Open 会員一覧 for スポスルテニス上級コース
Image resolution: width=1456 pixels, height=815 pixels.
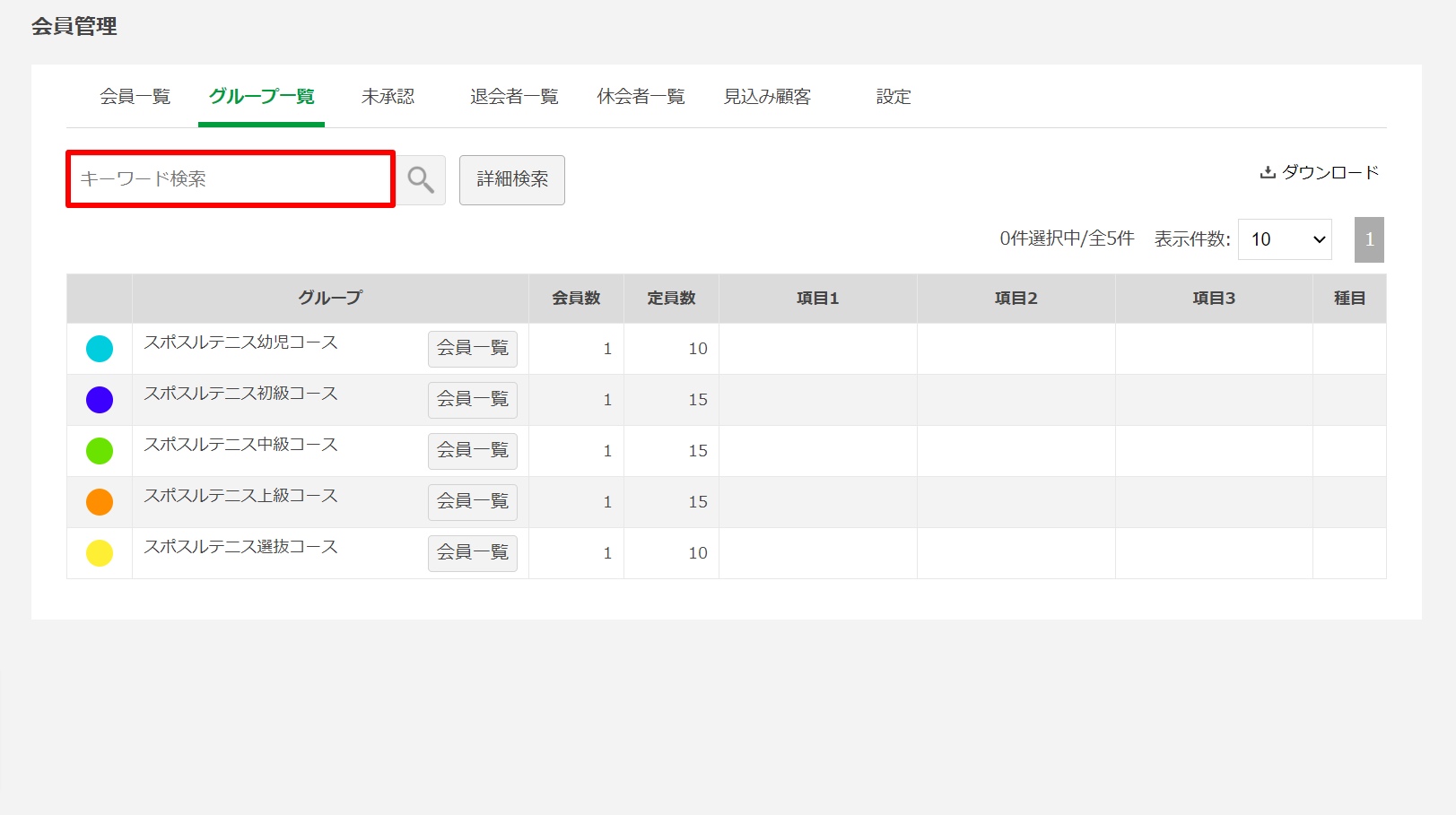pos(473,502)
